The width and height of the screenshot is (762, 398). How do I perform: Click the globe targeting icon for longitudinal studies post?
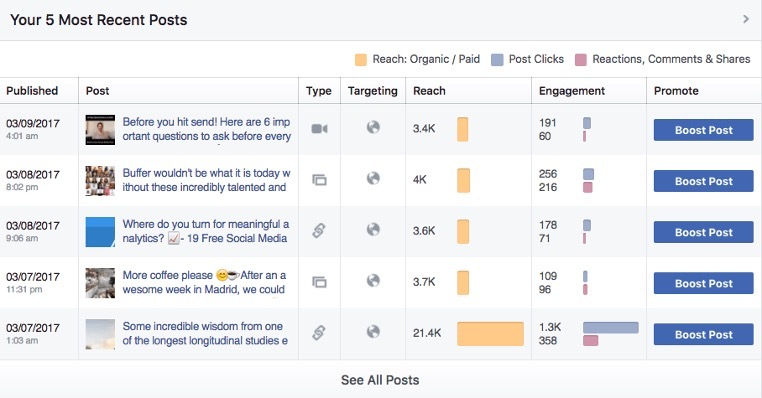[373, 331]
